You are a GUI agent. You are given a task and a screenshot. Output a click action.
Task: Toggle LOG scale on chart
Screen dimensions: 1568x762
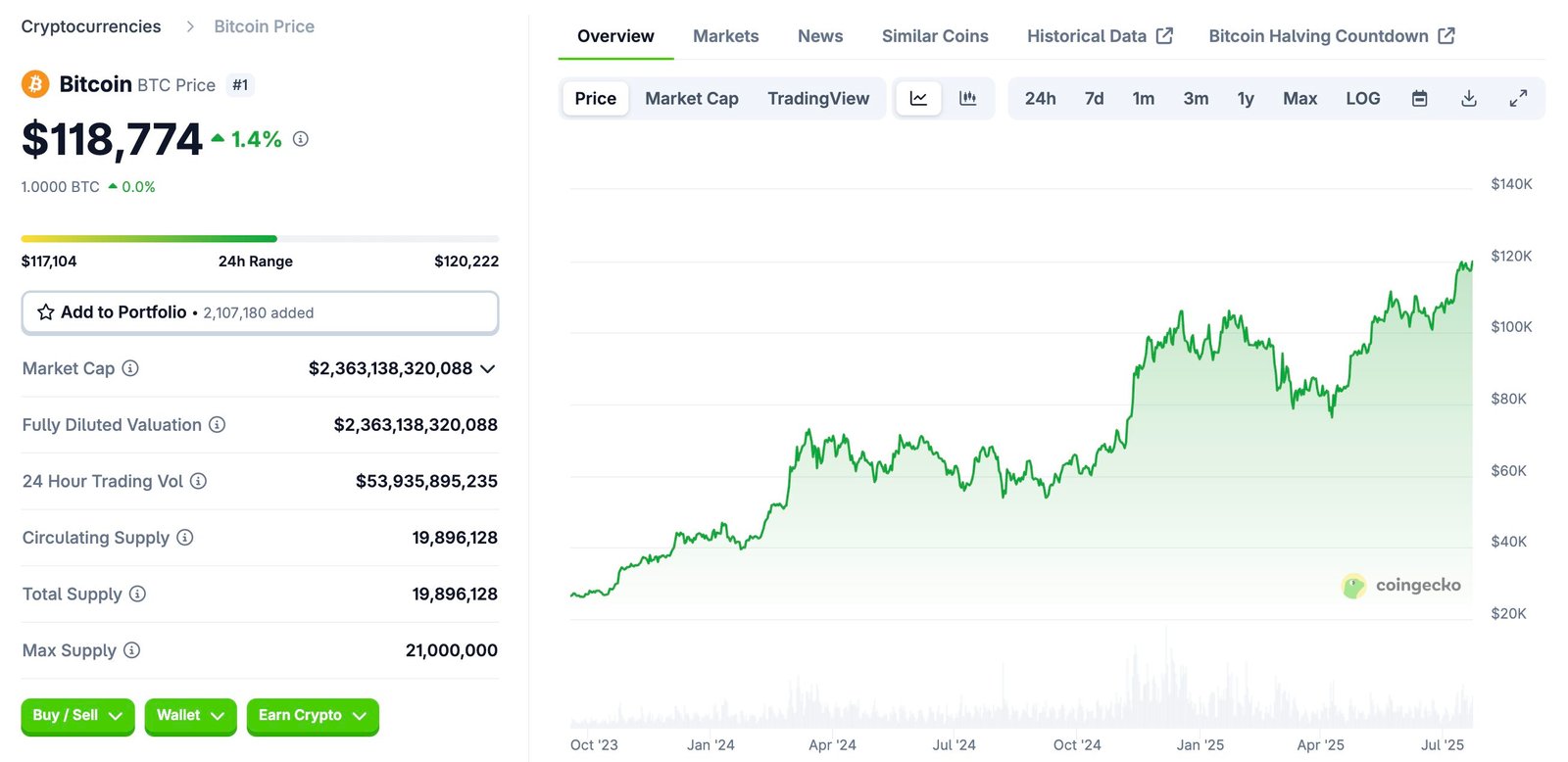pyautogui.click(x=1363, y=98)
